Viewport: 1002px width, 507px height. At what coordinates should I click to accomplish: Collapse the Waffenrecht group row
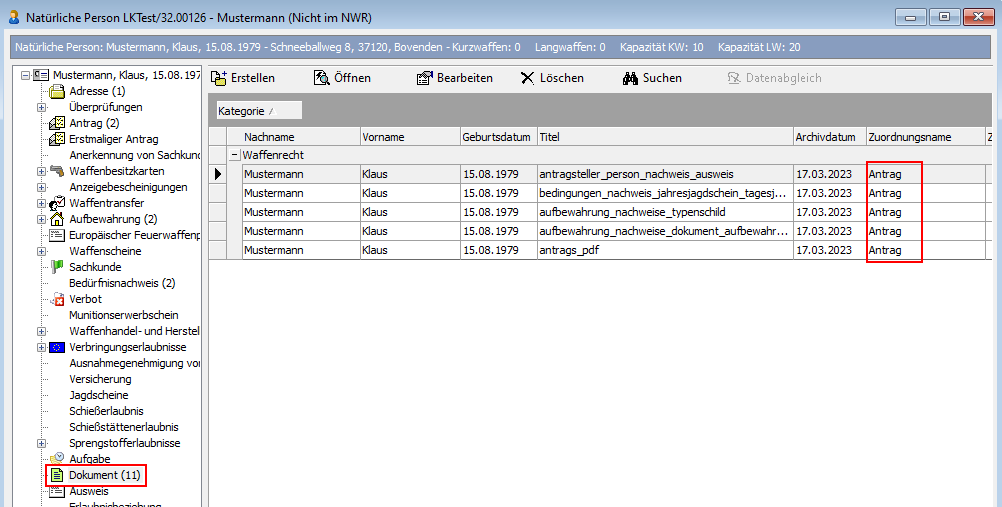coord(234,155)
